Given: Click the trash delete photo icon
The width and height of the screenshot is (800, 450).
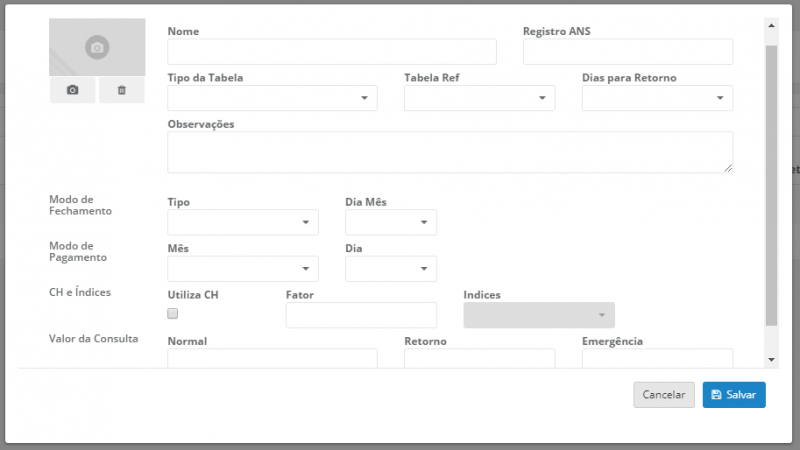Looking at the screenshot, I should [122, 90].
